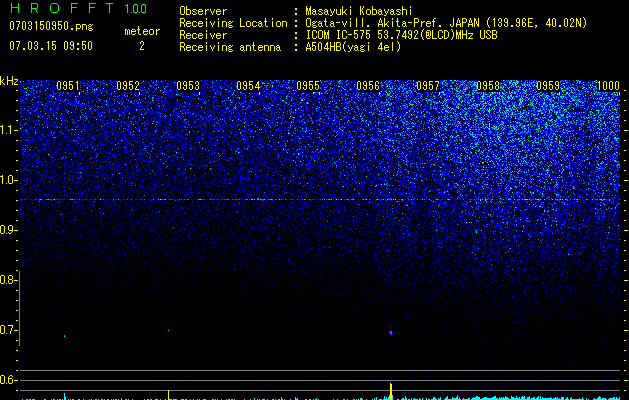The height and width of the screenshot is (400, 629).
Task: Click the 0959 time marker
Action: coord(548,86)
